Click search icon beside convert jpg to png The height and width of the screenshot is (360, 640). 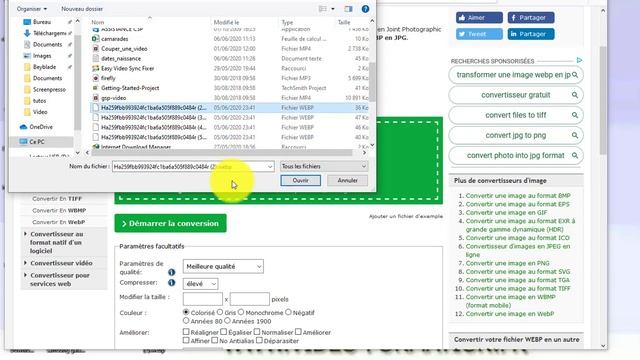tap(575, 135)
